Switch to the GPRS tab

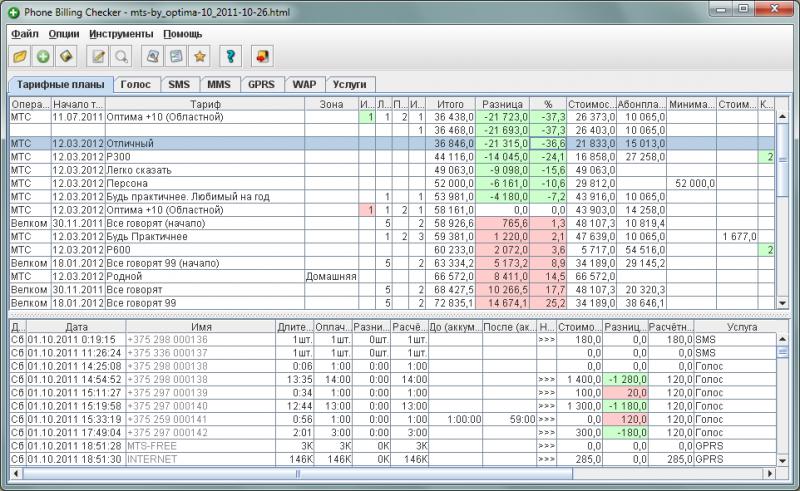[x=261, y=85]
